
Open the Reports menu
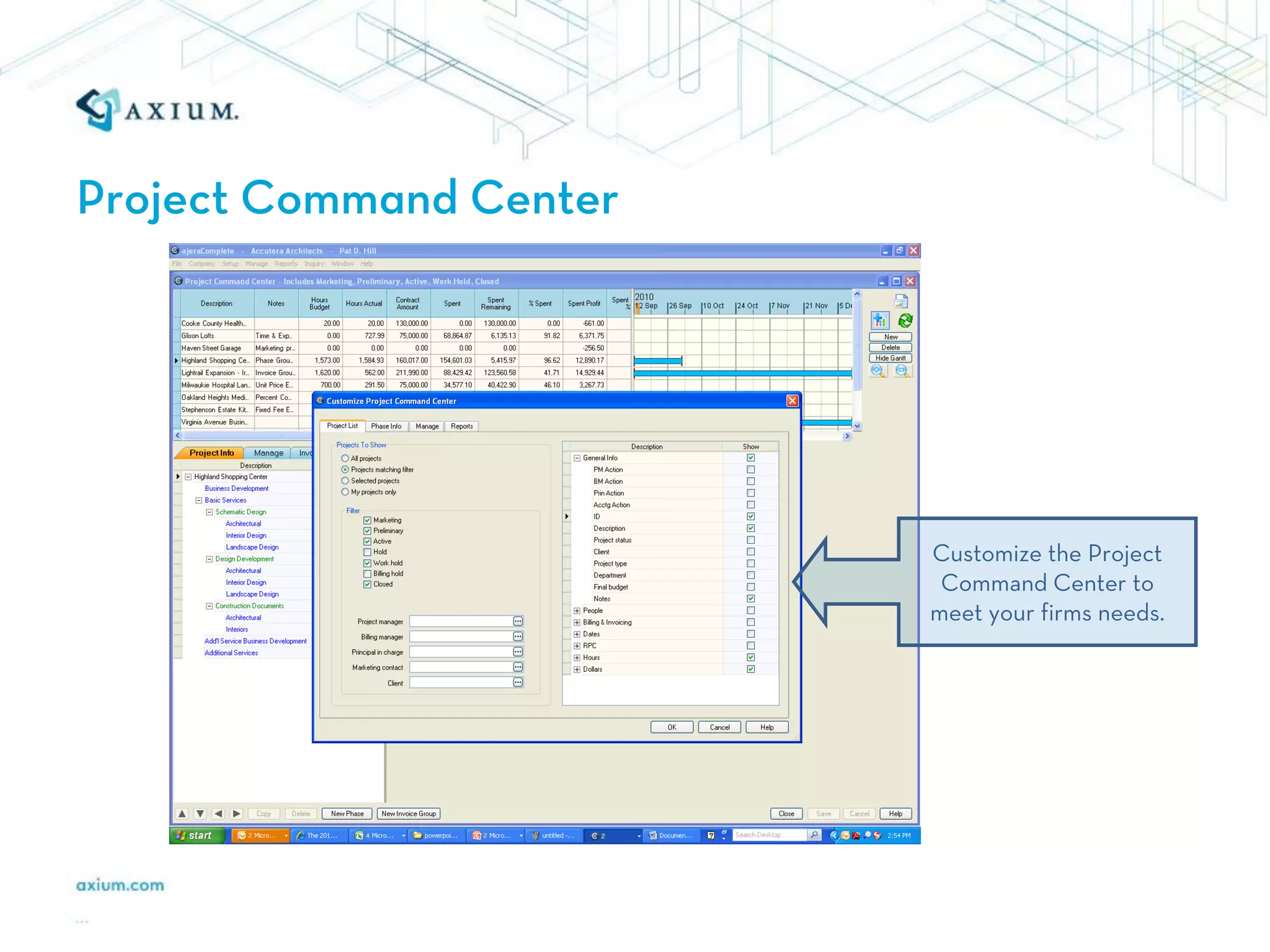click(286, 264)
